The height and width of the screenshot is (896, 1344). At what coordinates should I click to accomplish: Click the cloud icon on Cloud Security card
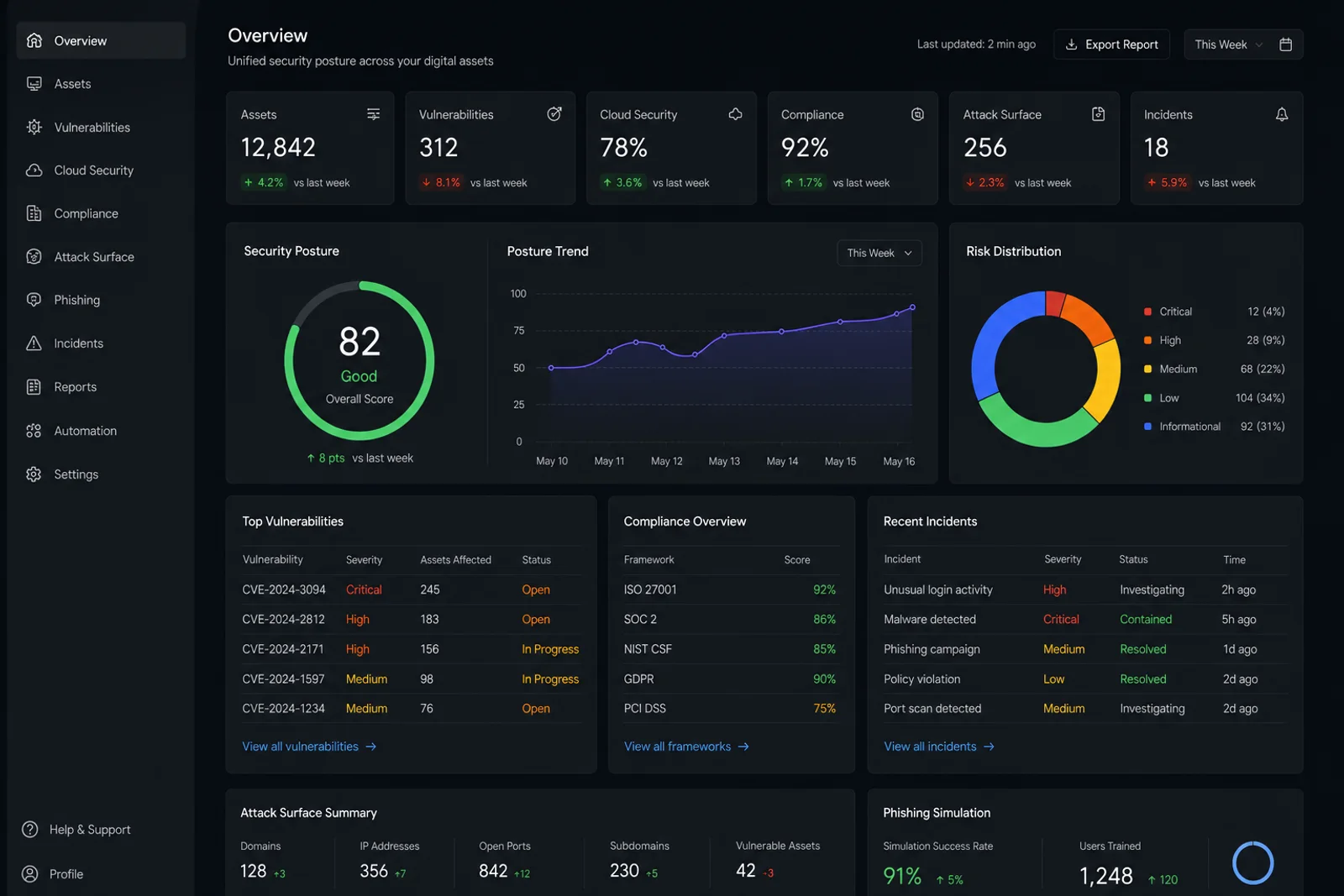(x=736, y=114)
